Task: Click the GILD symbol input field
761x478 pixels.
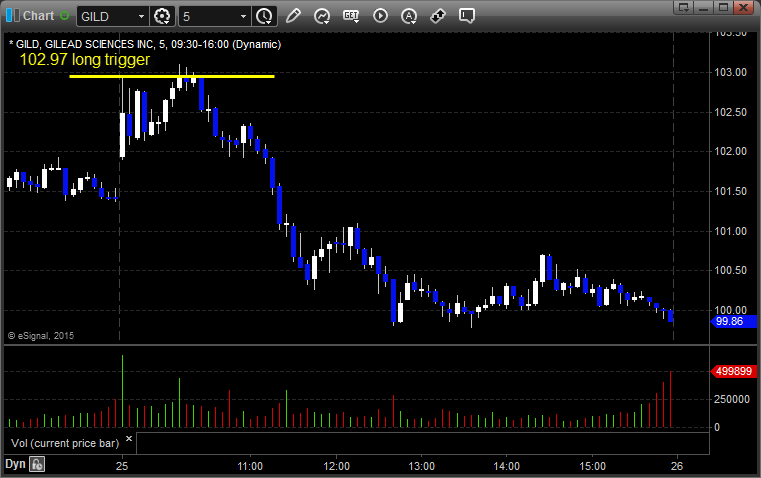Action: [107, 16]
